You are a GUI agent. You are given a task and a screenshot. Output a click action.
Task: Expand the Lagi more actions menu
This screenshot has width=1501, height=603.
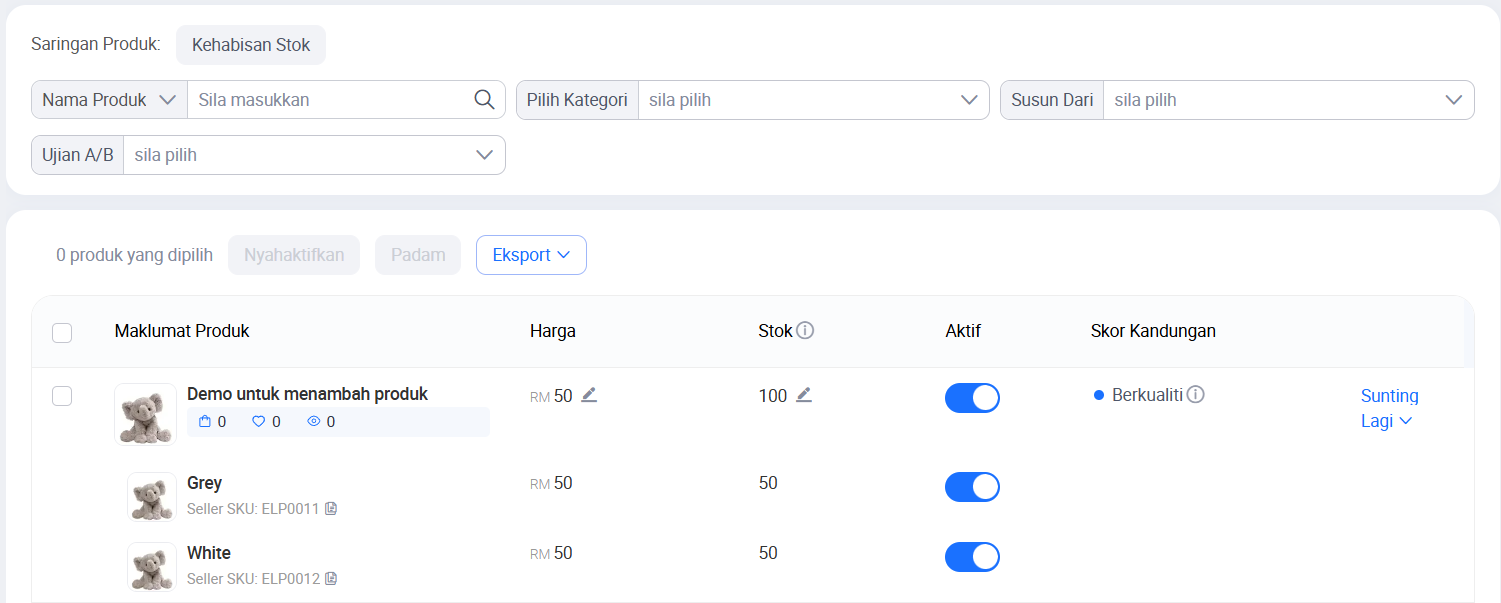pyautogui.click(x=1386, y=421)
